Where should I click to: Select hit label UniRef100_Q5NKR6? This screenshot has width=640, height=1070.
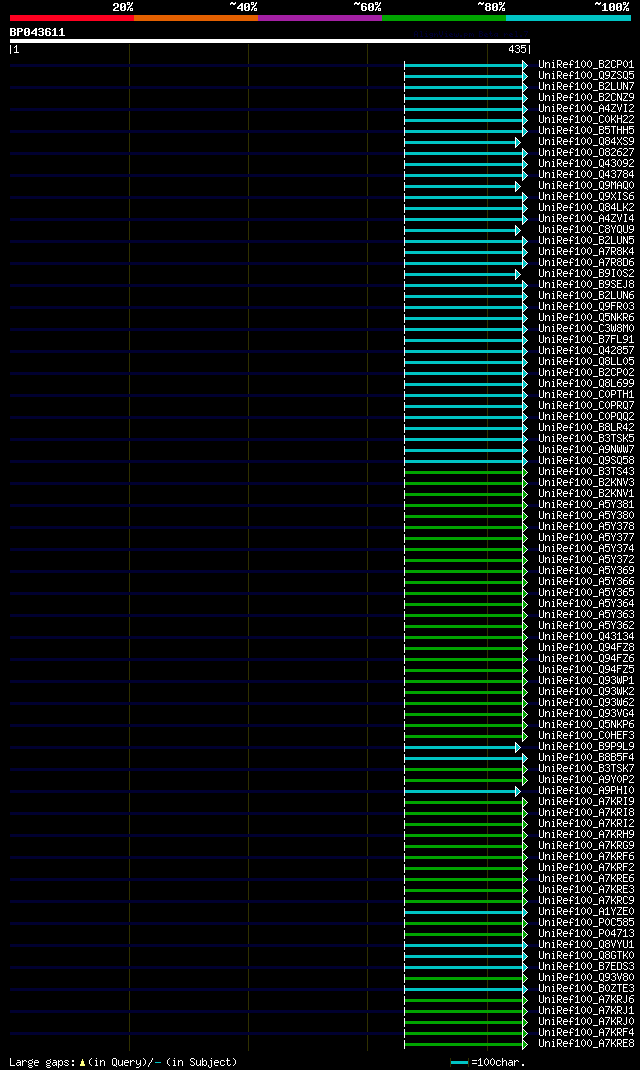[x=586, y=317]
